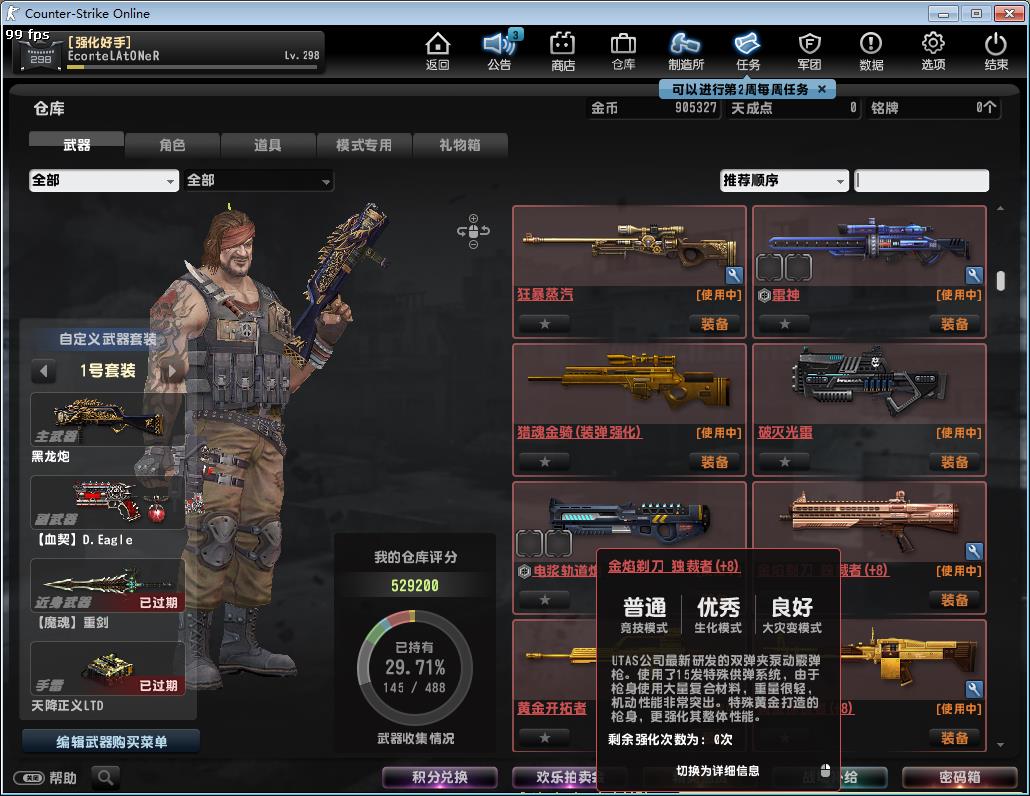Open the first 全部 category dropdown

(x=104, y=181)
